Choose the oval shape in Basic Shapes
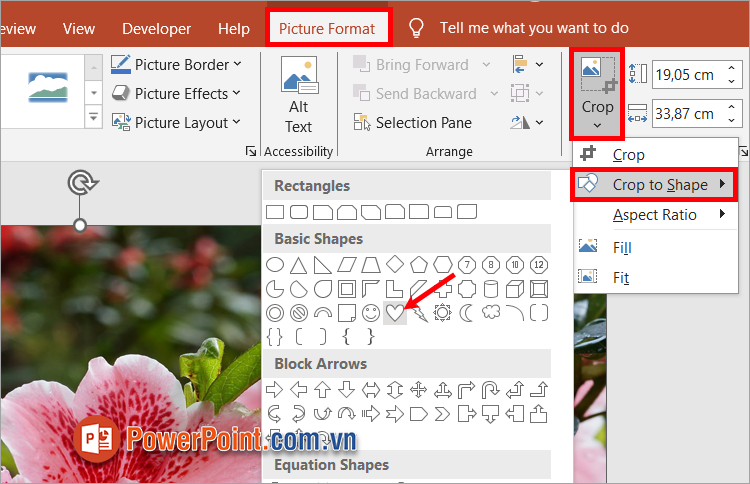Viewport: 750px width, 484px height. coord(275,264)
